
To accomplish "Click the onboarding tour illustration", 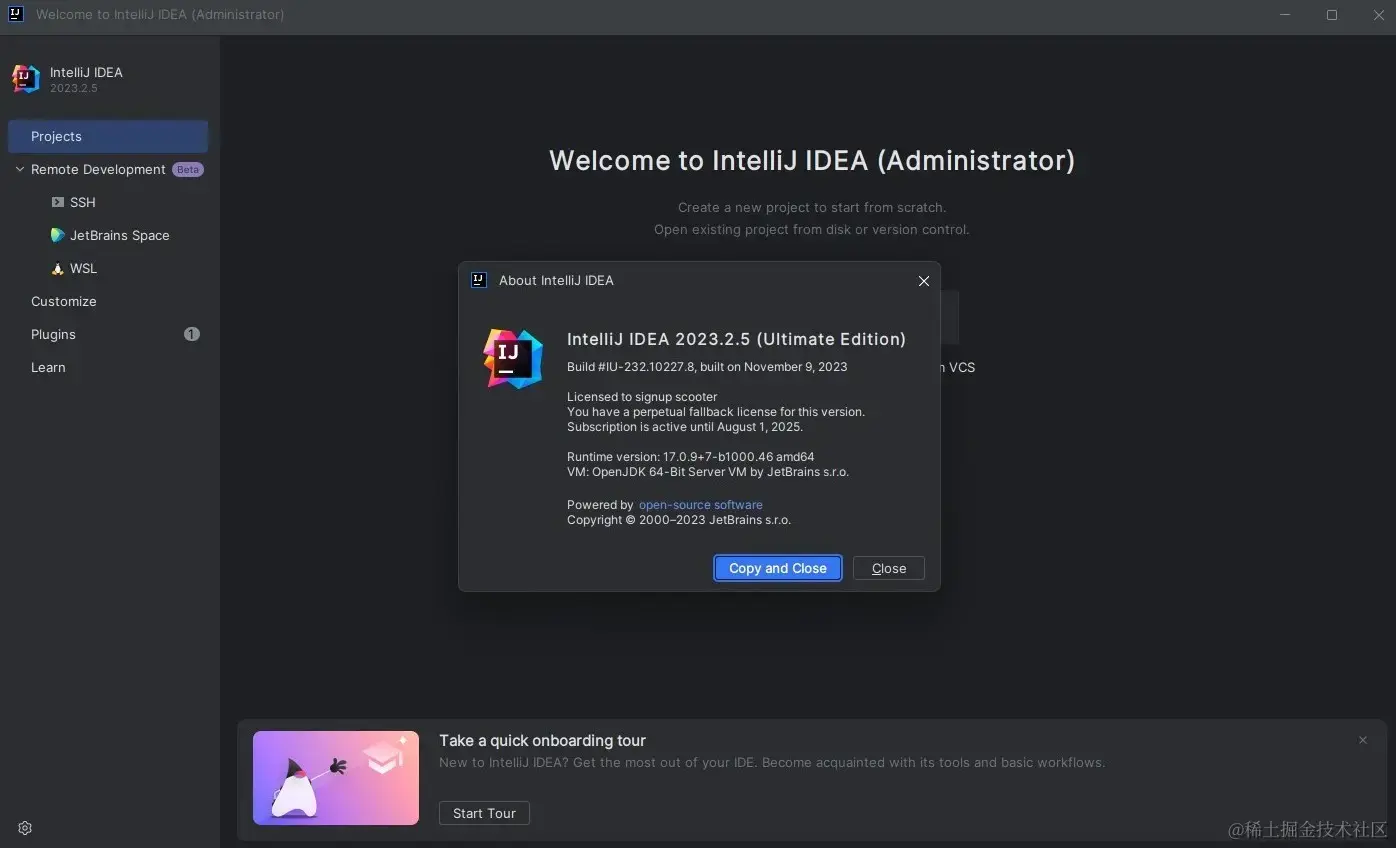I will [x=336, y=778].
